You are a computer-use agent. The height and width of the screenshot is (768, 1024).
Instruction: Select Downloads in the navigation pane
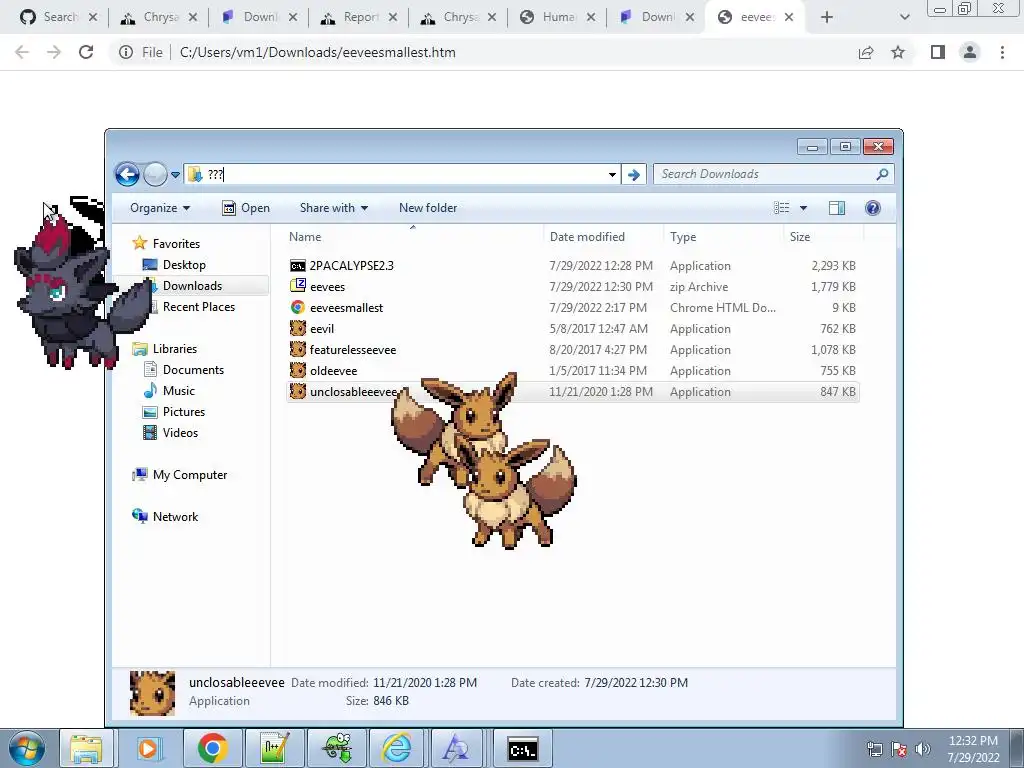click(192, 285)
